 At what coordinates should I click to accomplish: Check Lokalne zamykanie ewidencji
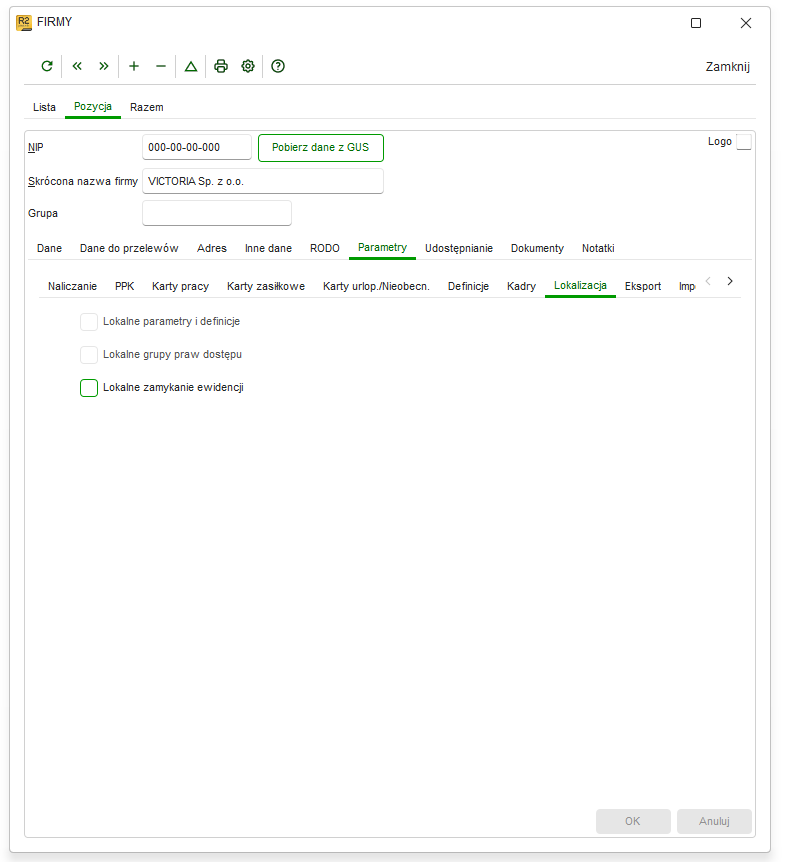click(x=89, y=388)
